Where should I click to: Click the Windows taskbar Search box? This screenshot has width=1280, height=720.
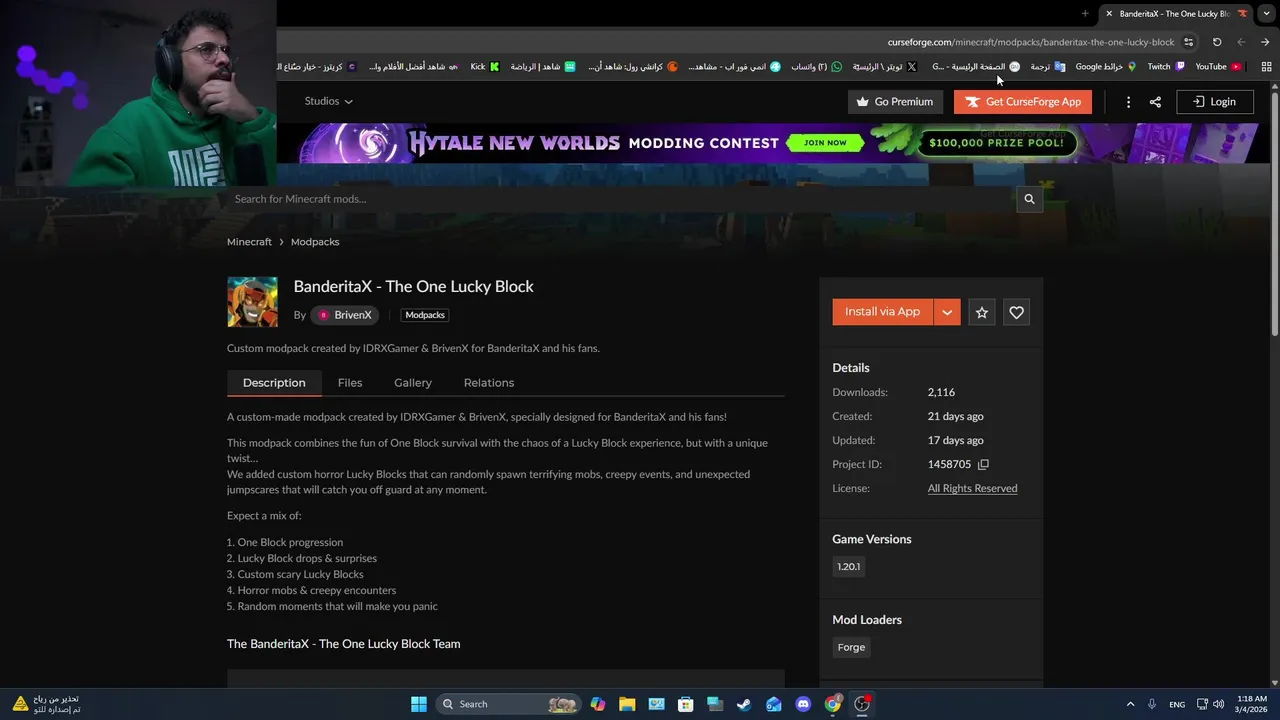point(510,704)
